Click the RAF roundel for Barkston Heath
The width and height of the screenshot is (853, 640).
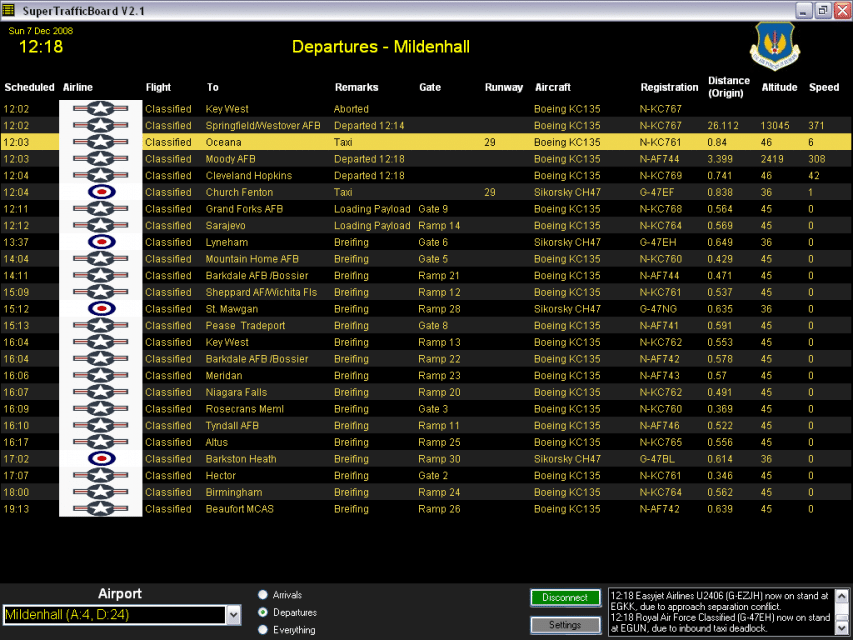[x=100, y=459]
